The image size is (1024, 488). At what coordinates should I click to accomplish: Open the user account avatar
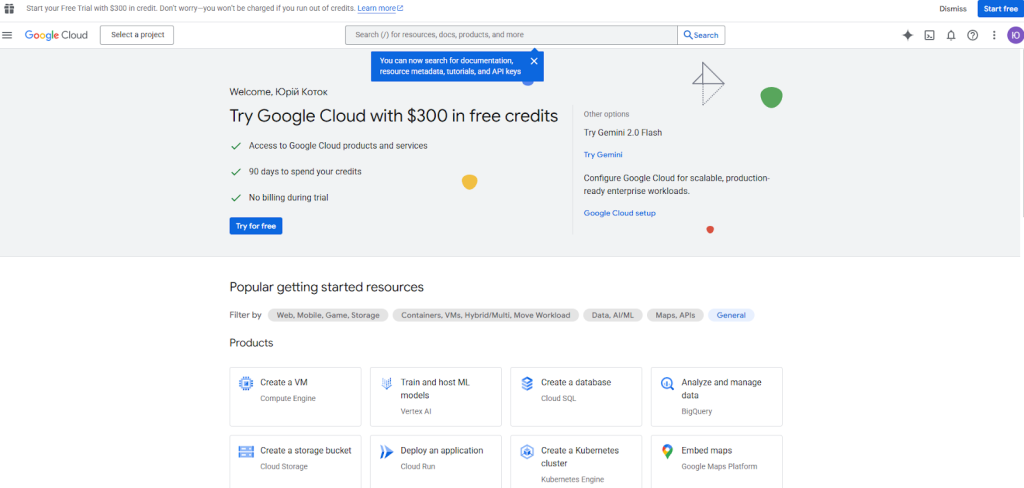(x=1014, y=35)
